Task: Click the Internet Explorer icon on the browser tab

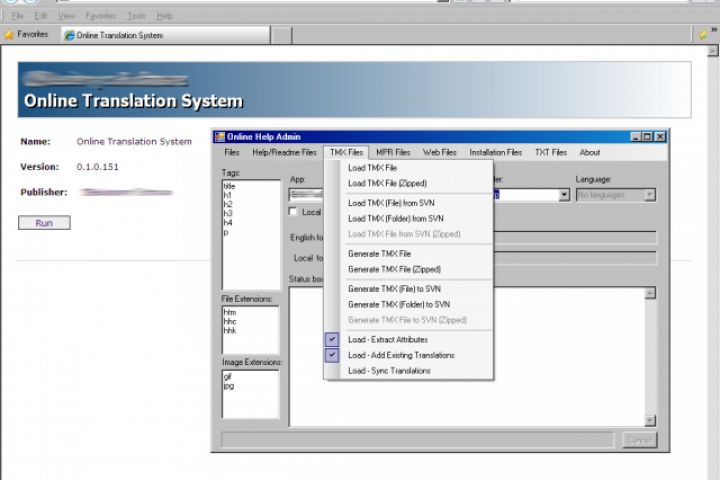Action: 69,35
